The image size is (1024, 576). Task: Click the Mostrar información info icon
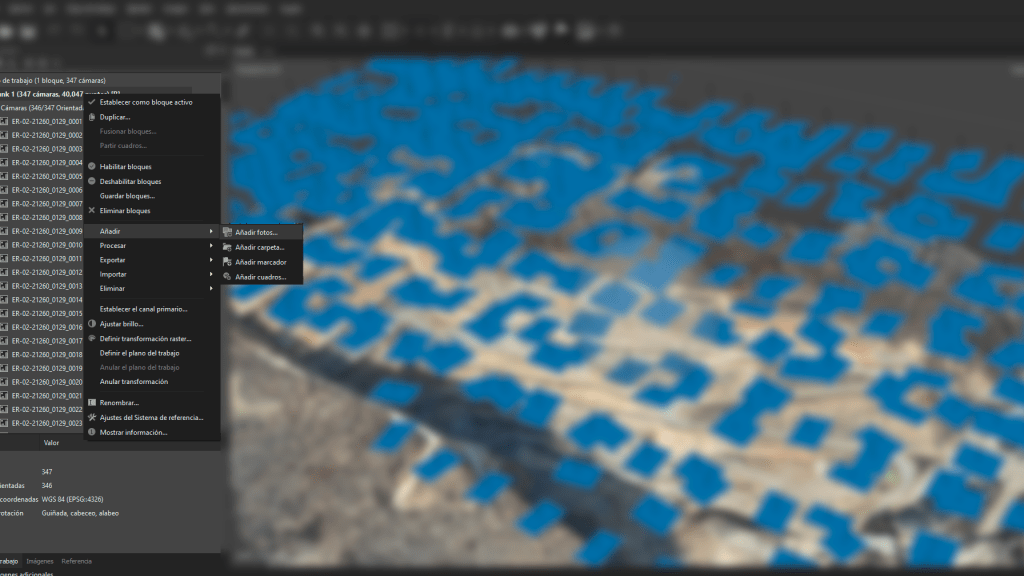92,432
